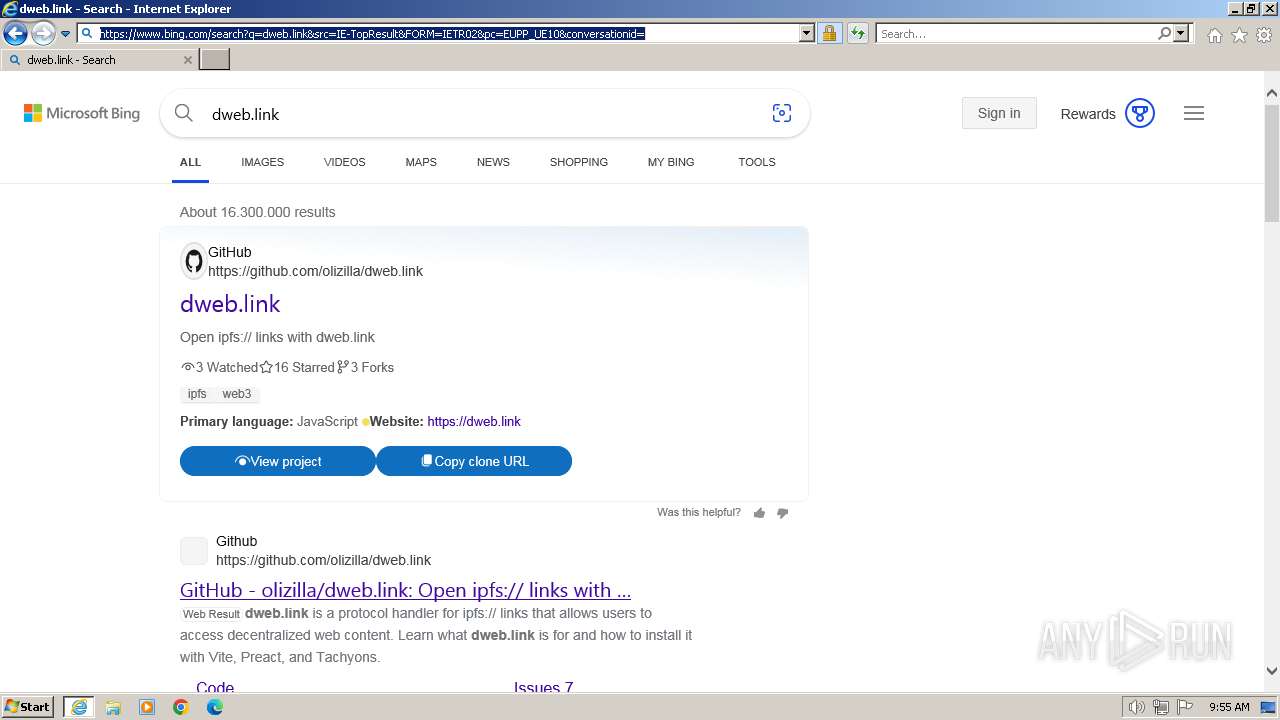
Task: Switch to the NEWS tab
Action: tap(493, 162)
